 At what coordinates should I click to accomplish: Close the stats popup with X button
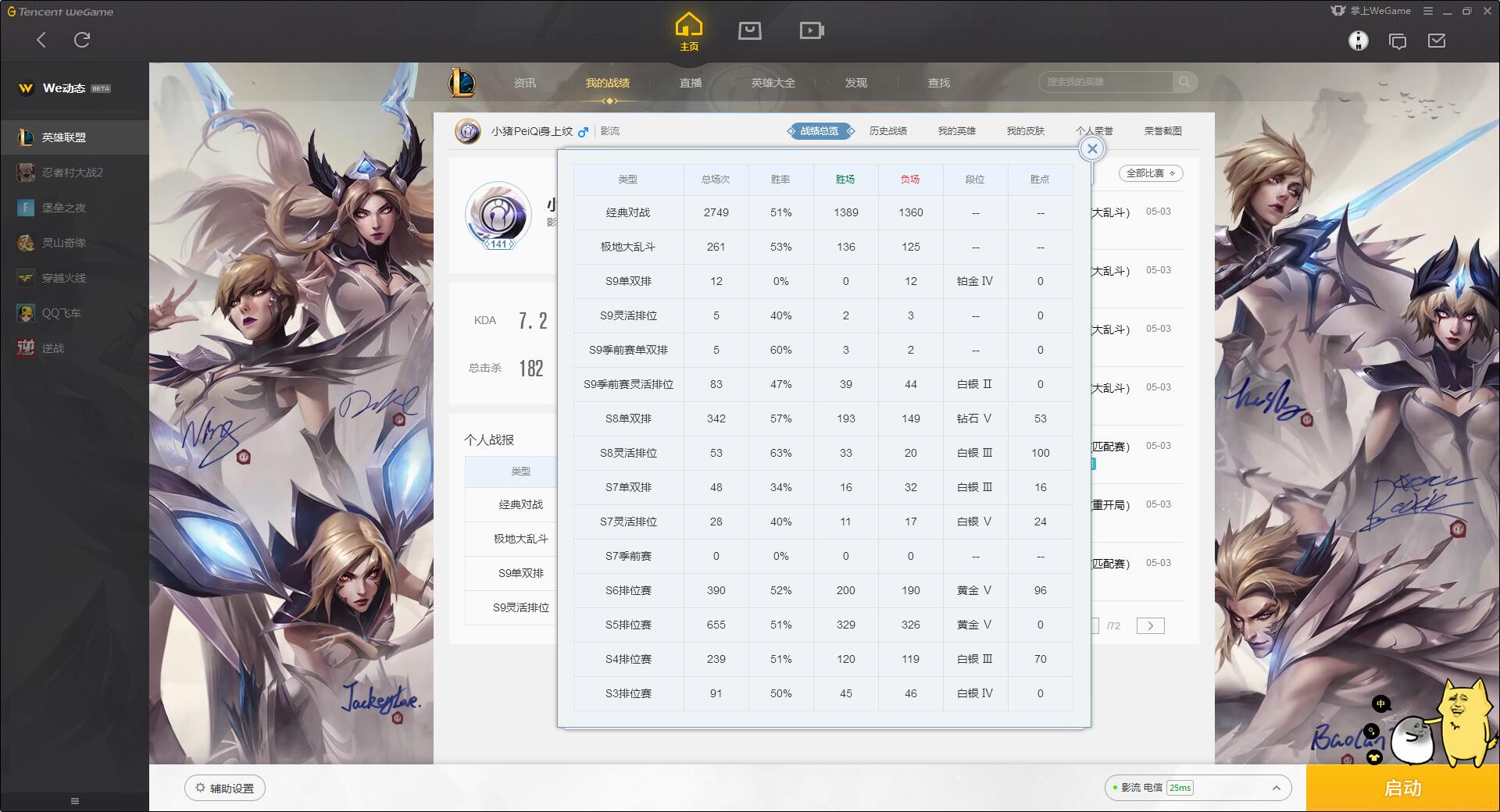click(x=1092, y=149)
